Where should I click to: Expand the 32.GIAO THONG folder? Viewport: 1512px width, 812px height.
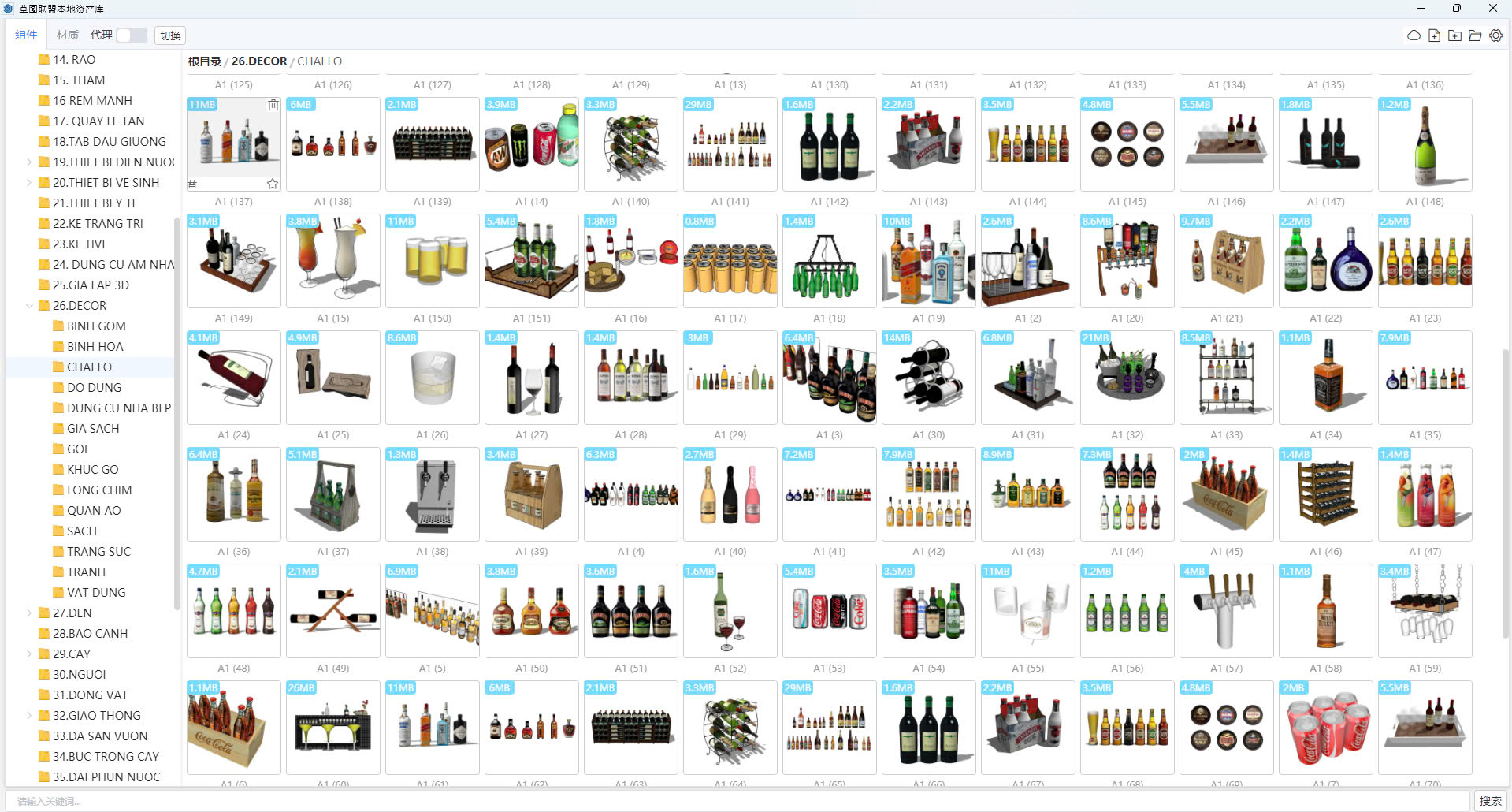29,716
